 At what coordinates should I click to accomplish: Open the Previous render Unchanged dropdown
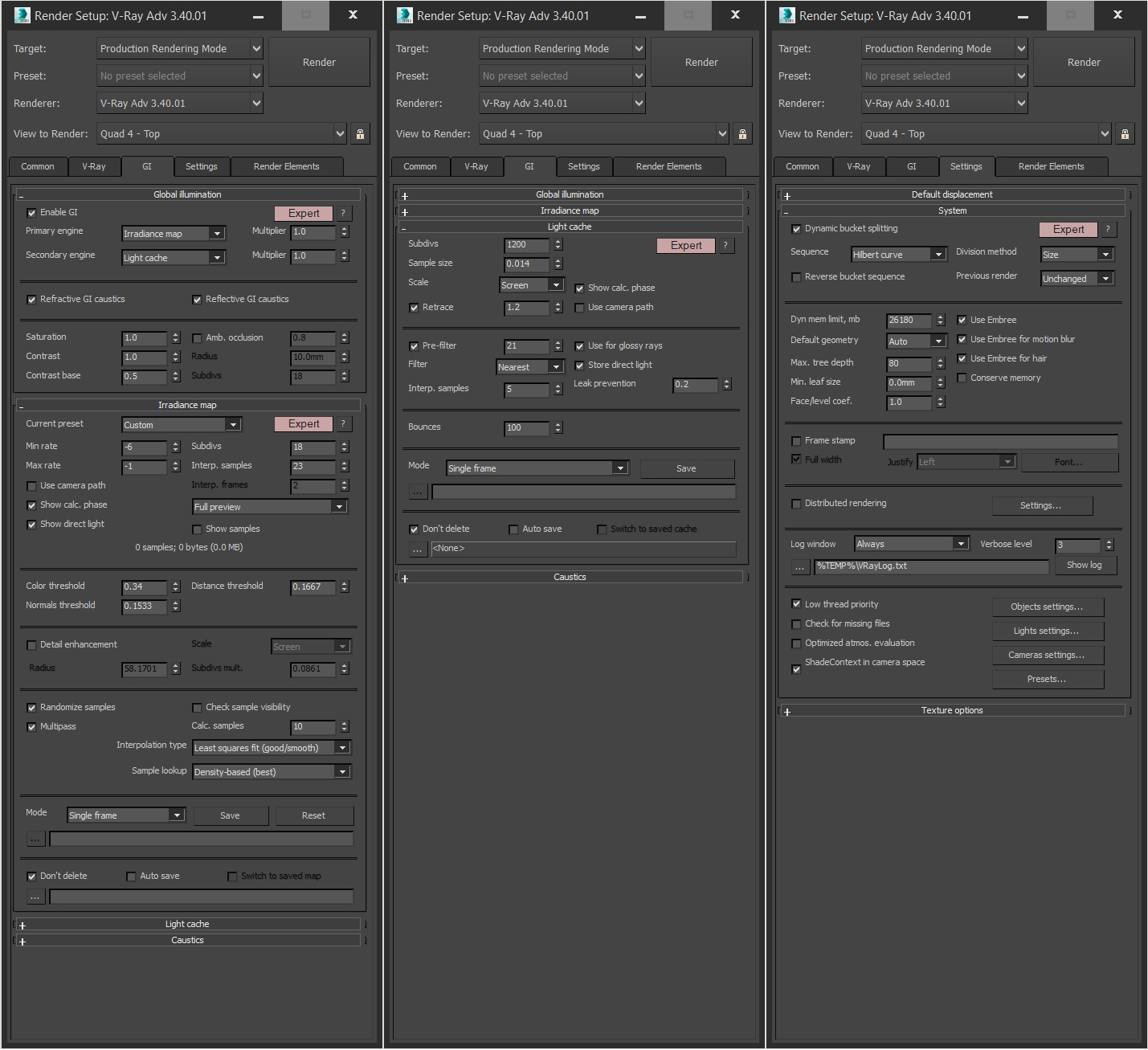coord(1077,278)
